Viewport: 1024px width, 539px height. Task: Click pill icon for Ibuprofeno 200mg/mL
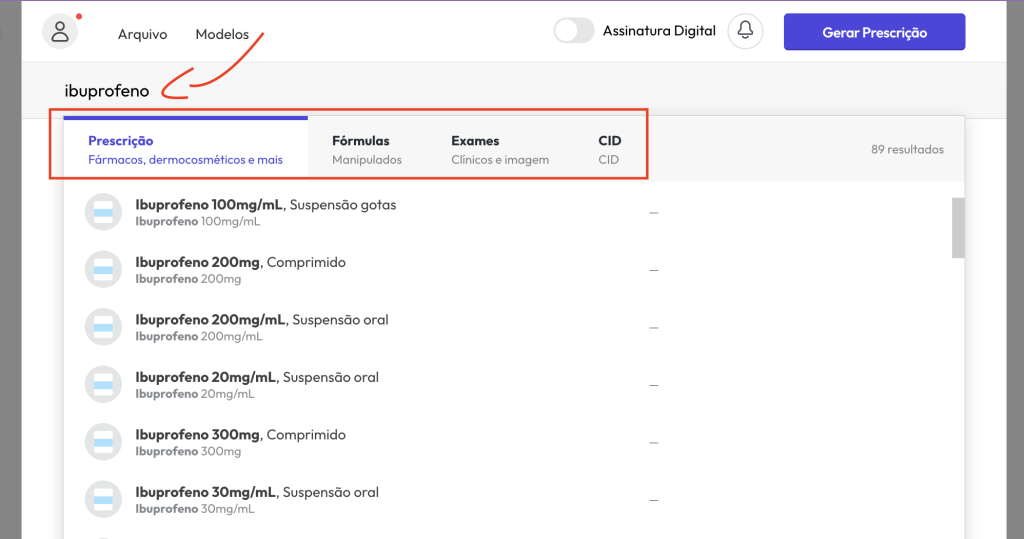point(103,327)
